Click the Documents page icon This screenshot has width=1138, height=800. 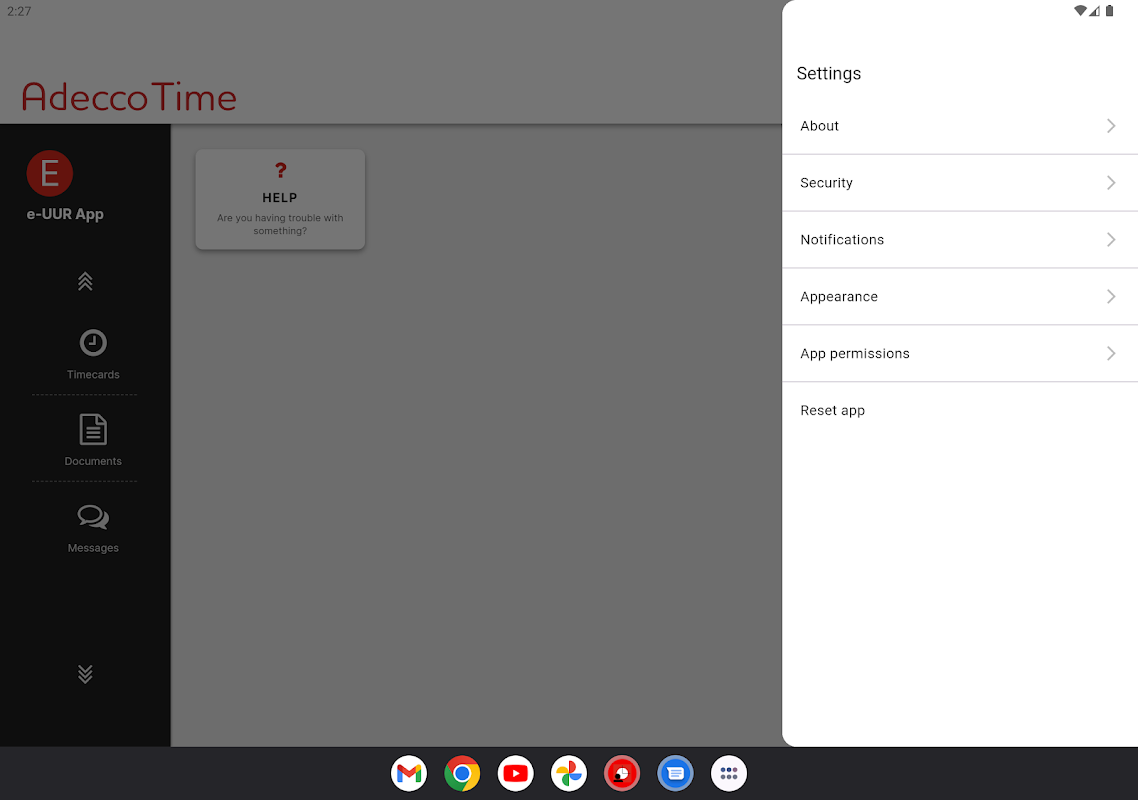coord(93,430)
